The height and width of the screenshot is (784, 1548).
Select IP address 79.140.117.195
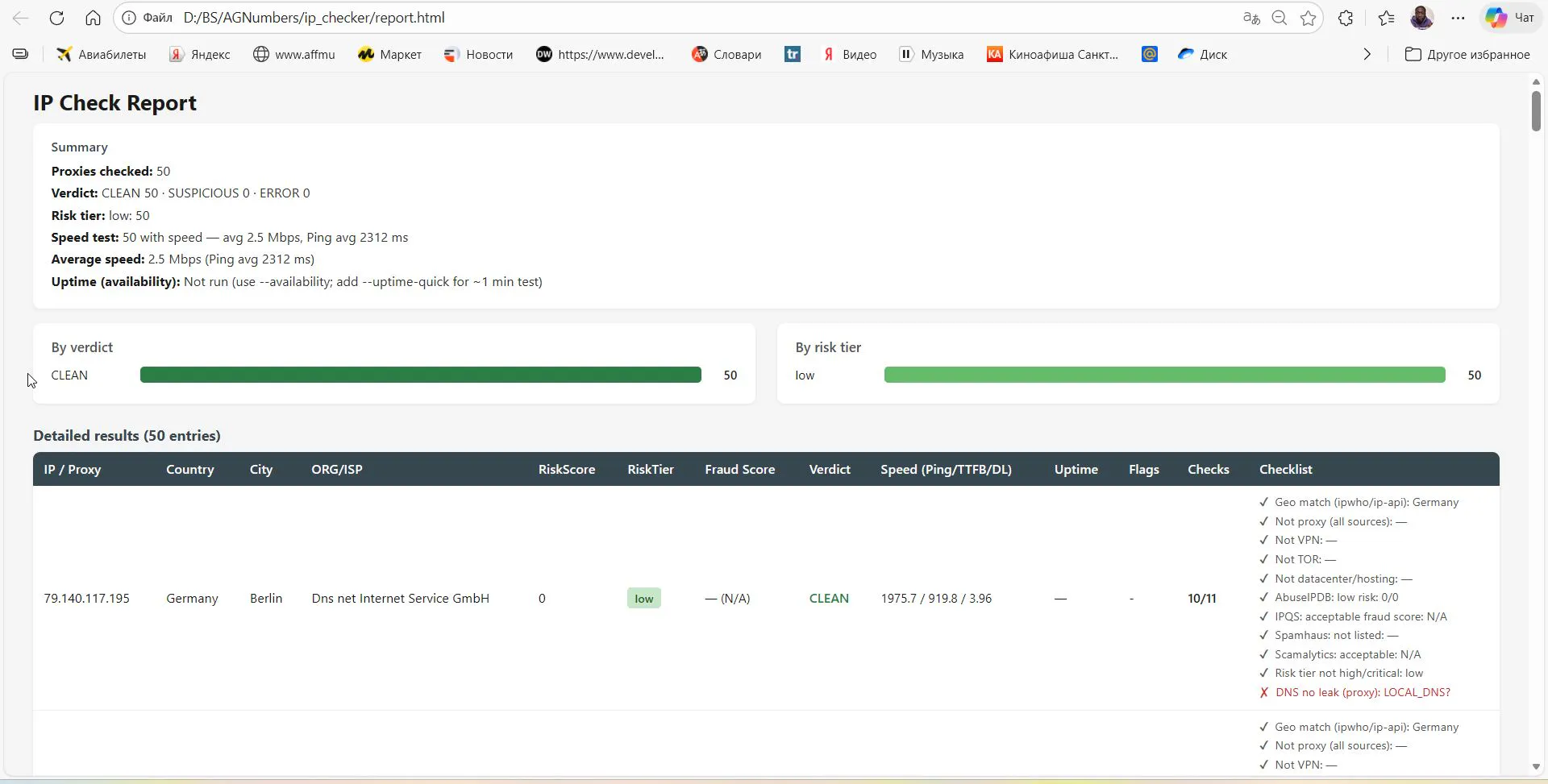[87, 598]
